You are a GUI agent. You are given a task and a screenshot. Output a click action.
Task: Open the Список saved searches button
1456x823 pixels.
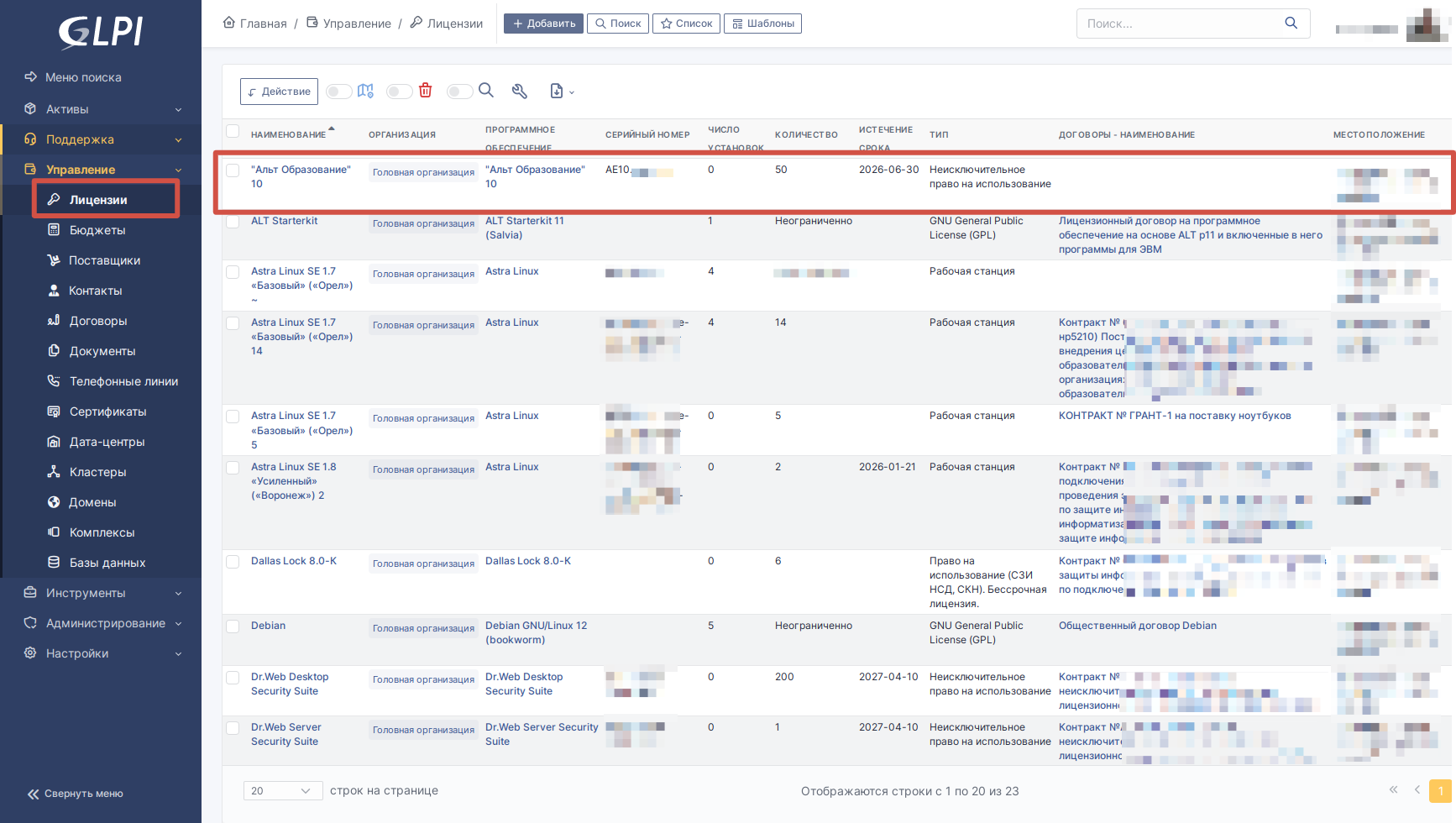(686, 24)
